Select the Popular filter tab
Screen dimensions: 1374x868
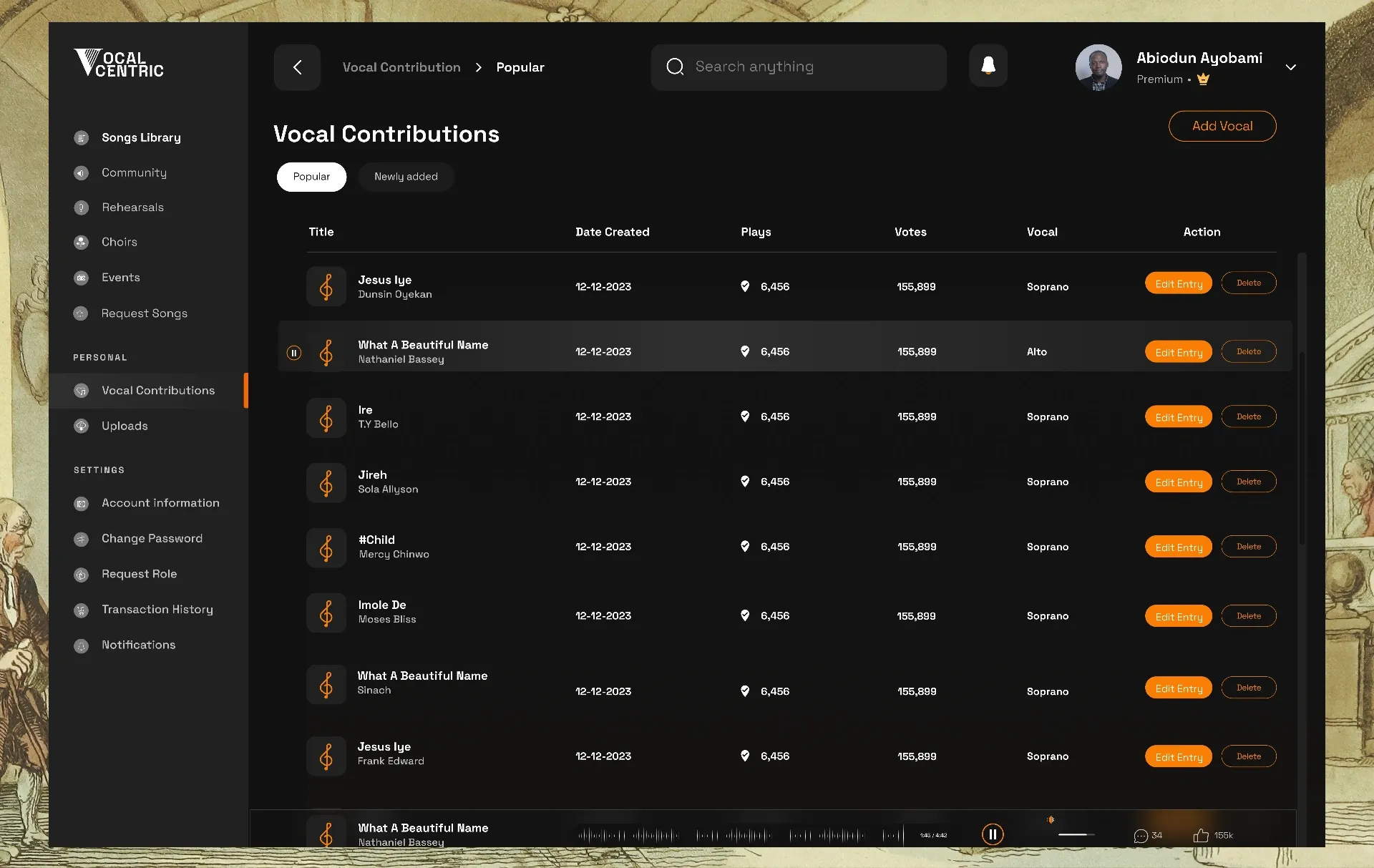coord(311,177)
